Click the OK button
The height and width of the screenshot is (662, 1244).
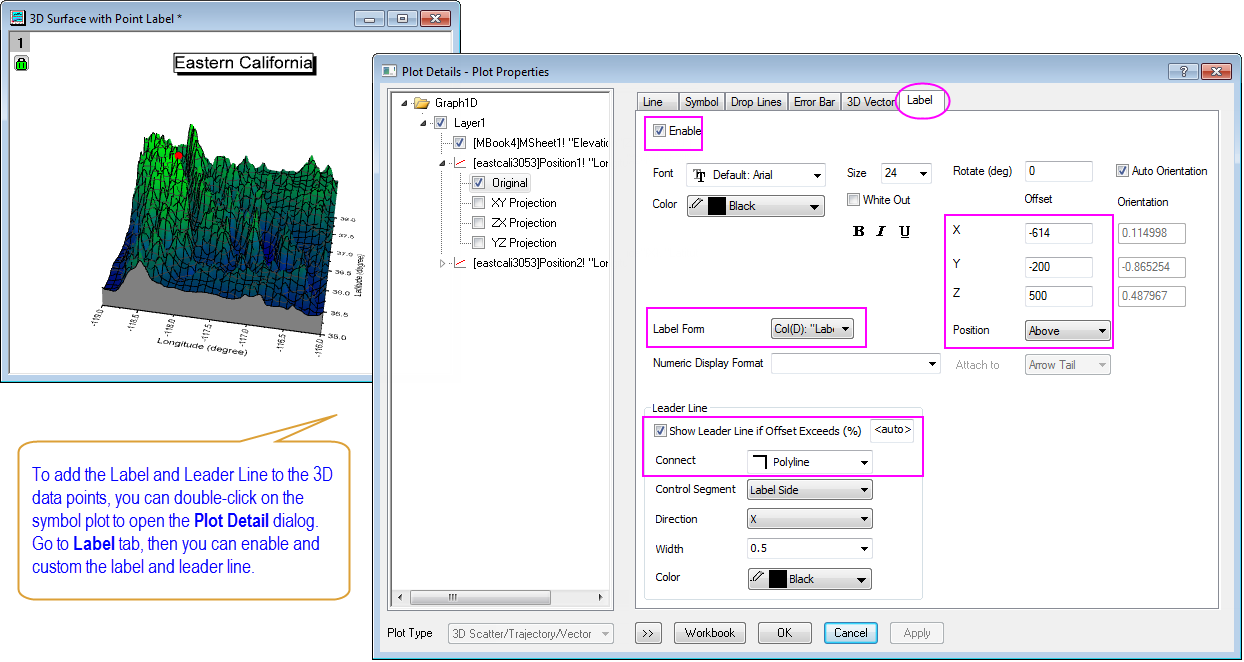point(785,633)
